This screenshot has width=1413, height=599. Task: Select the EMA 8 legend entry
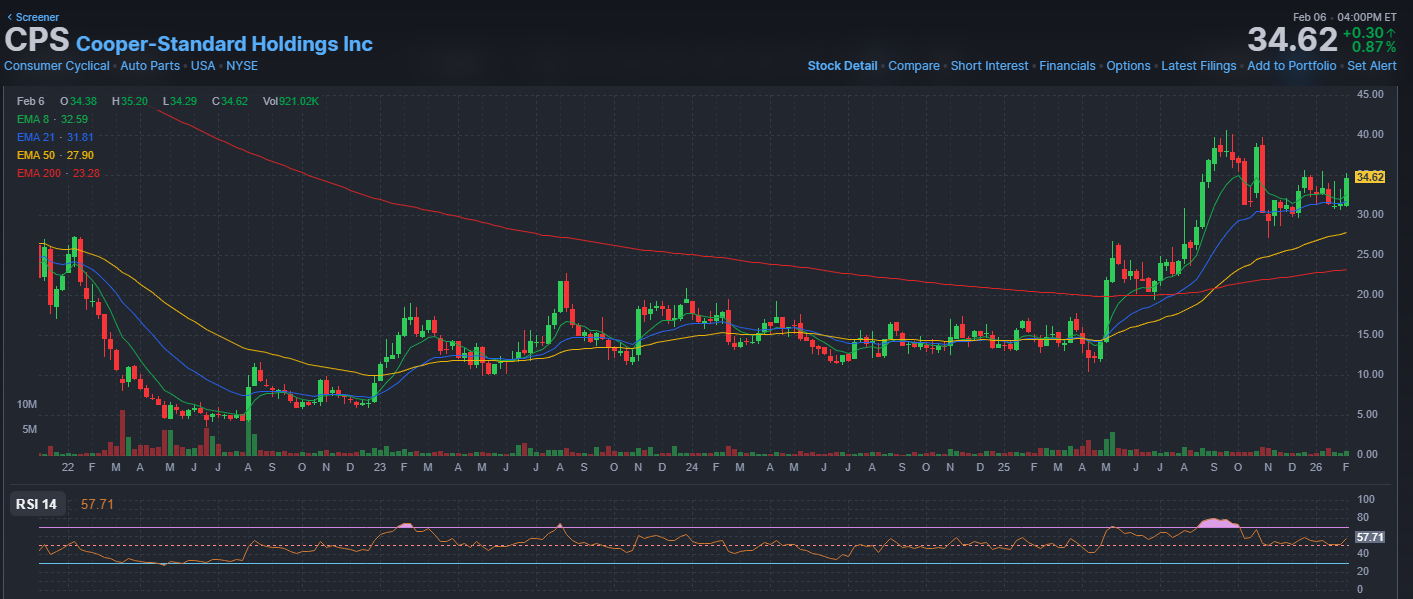[x=52, y=119]
